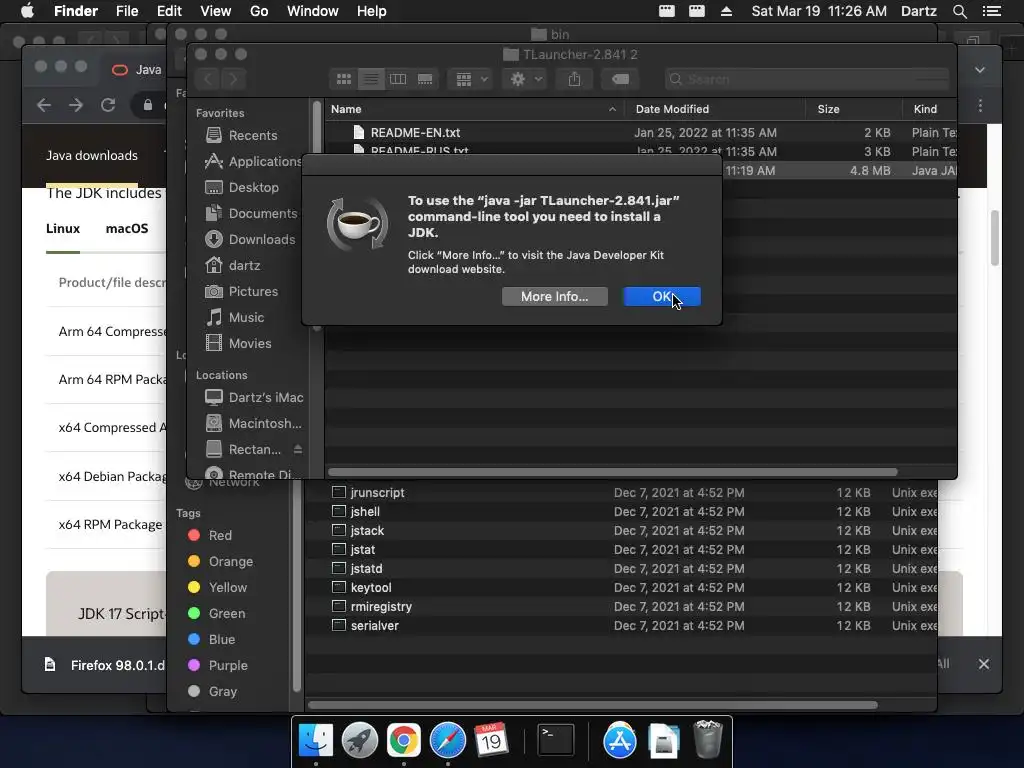Open Google Chrome from the Dock
Image resolution: width=1024 pixels, height=768 pixels.
[404, 740]
